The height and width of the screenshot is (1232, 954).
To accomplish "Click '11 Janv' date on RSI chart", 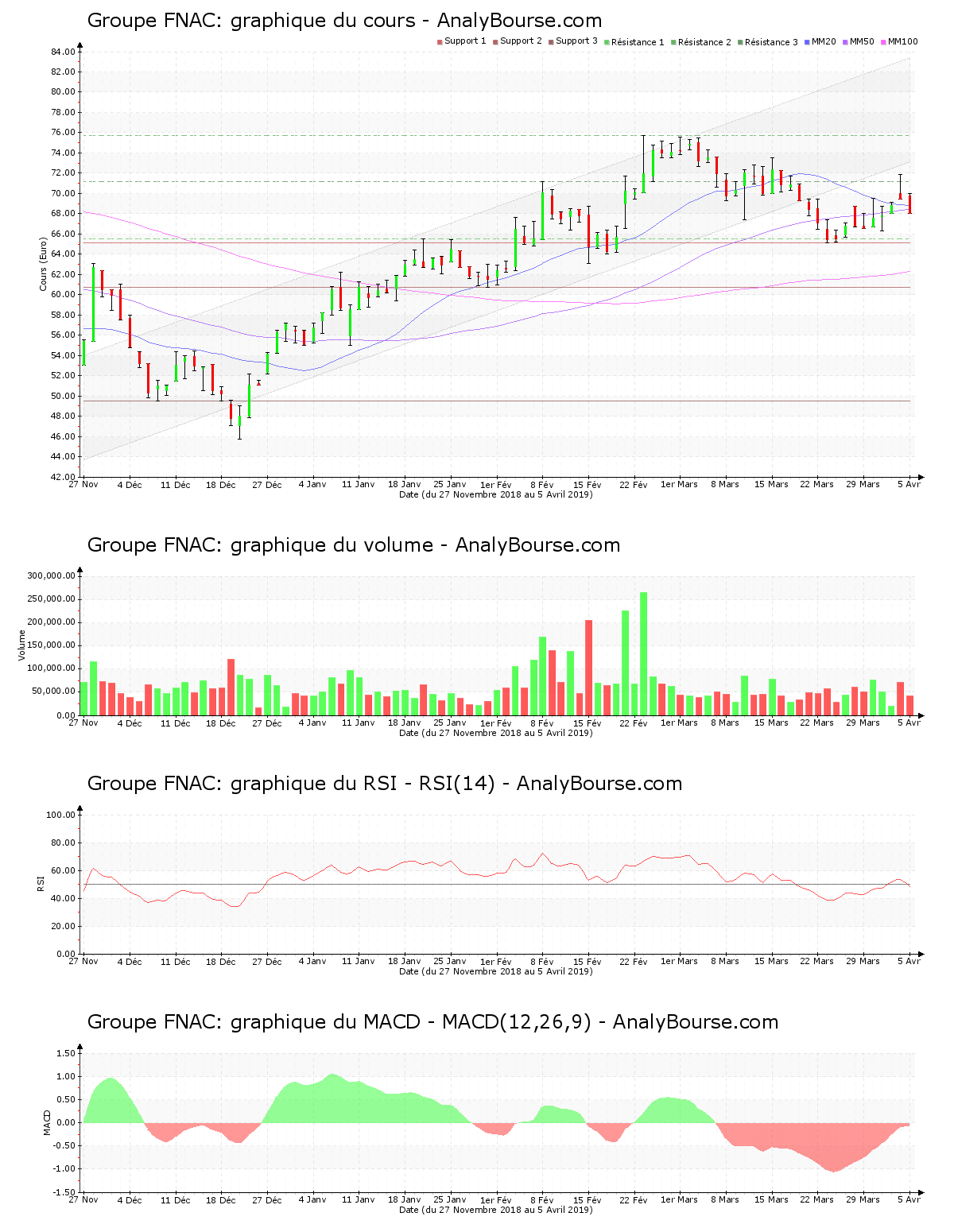I will (359, 962).
